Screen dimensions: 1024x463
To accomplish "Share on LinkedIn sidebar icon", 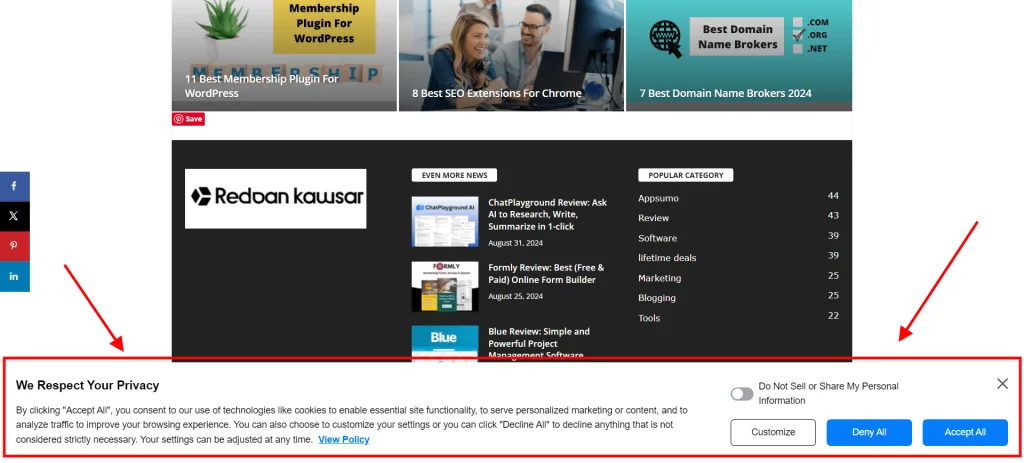I will 14,276.
